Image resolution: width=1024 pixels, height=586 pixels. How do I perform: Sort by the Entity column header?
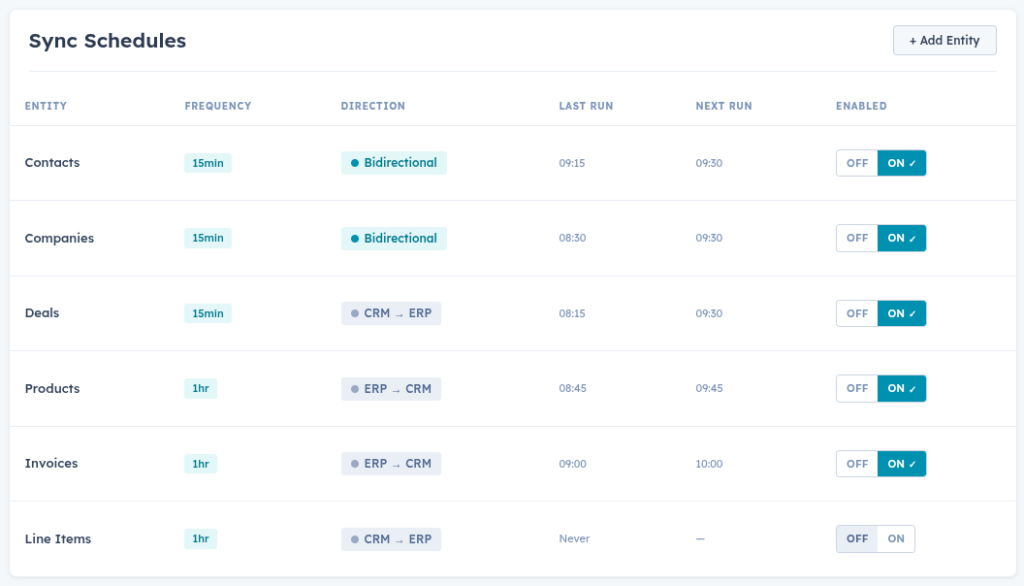tap(46, 106)
